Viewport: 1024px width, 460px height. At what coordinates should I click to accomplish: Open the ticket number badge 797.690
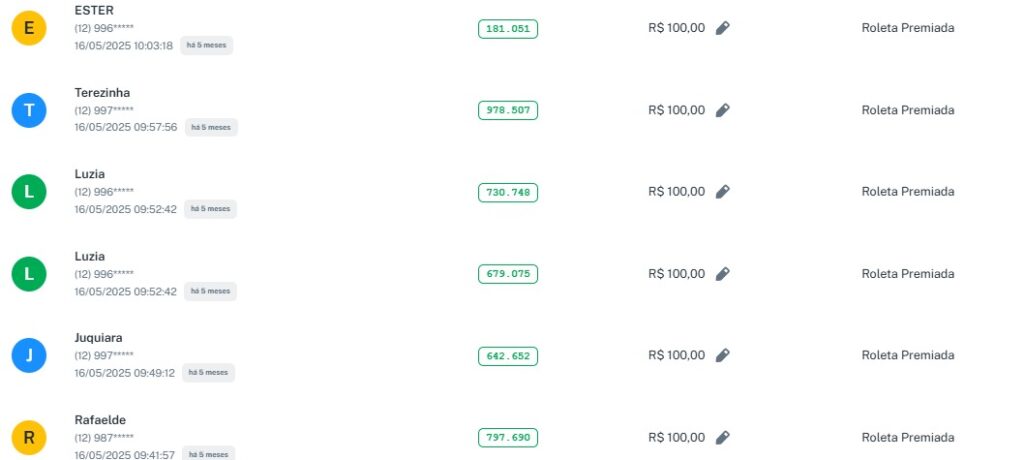tap(507, 438)
